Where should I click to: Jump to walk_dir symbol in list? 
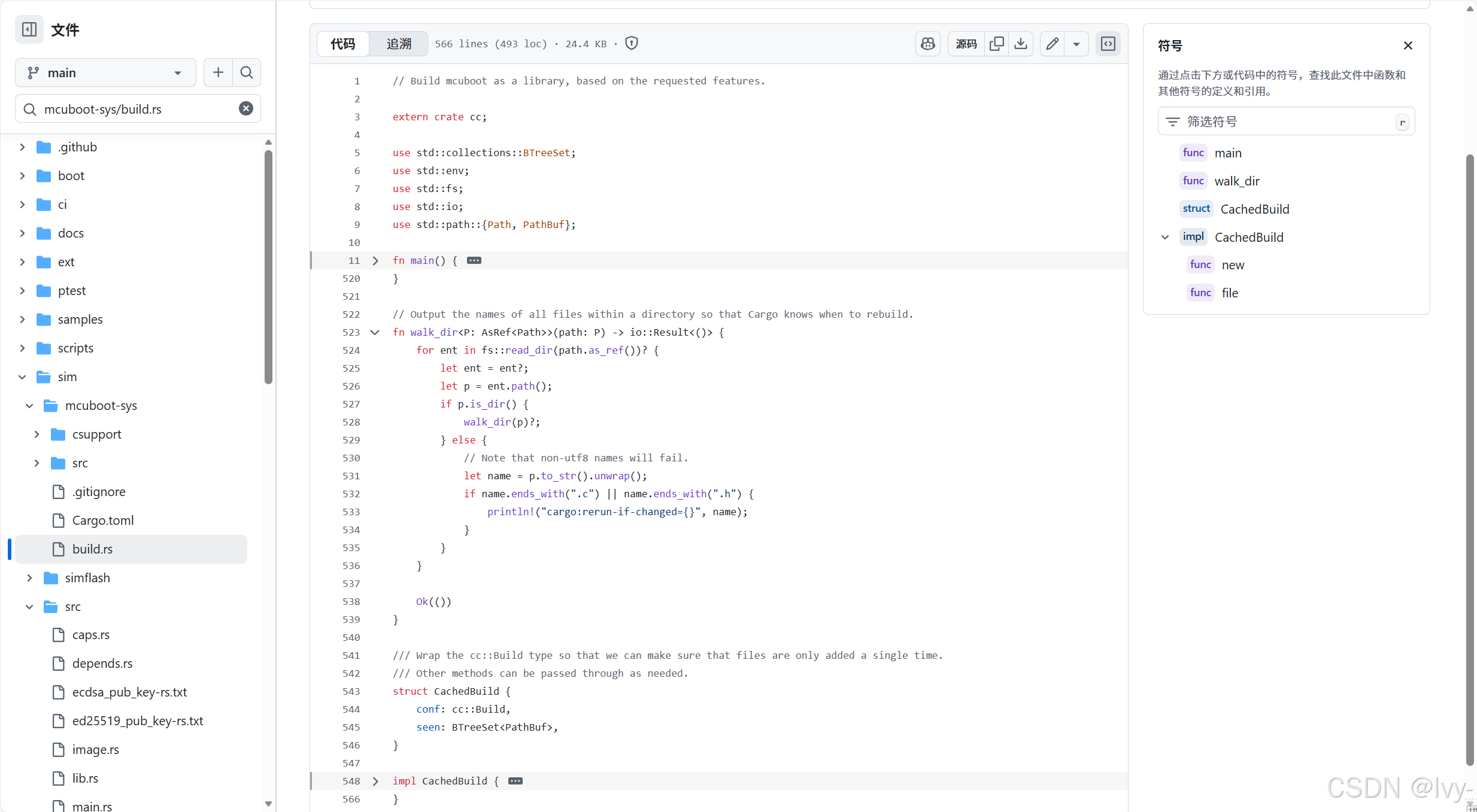point(1236,181)
